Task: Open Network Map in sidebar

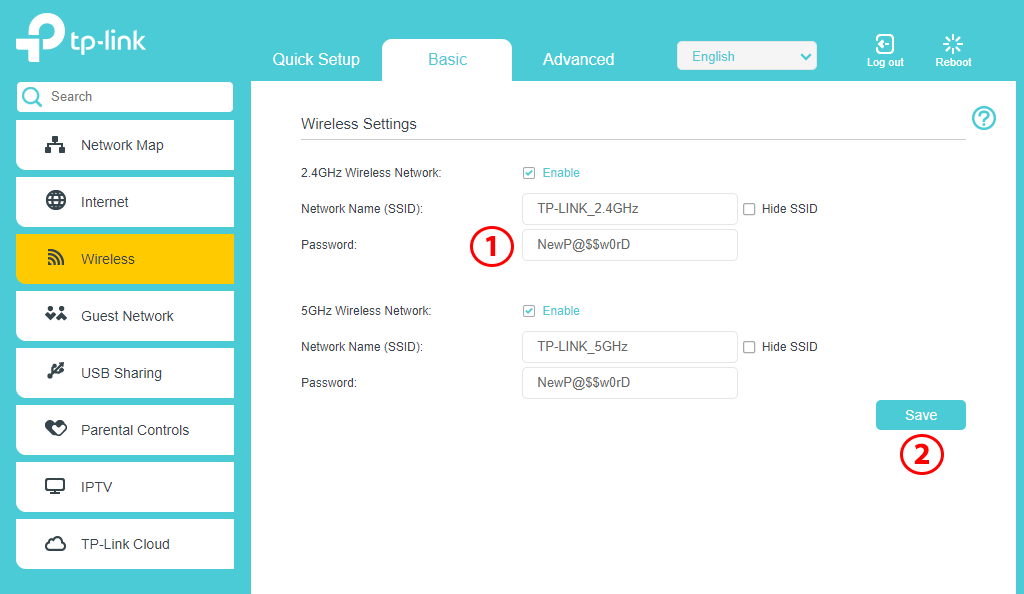Action: 125,145
